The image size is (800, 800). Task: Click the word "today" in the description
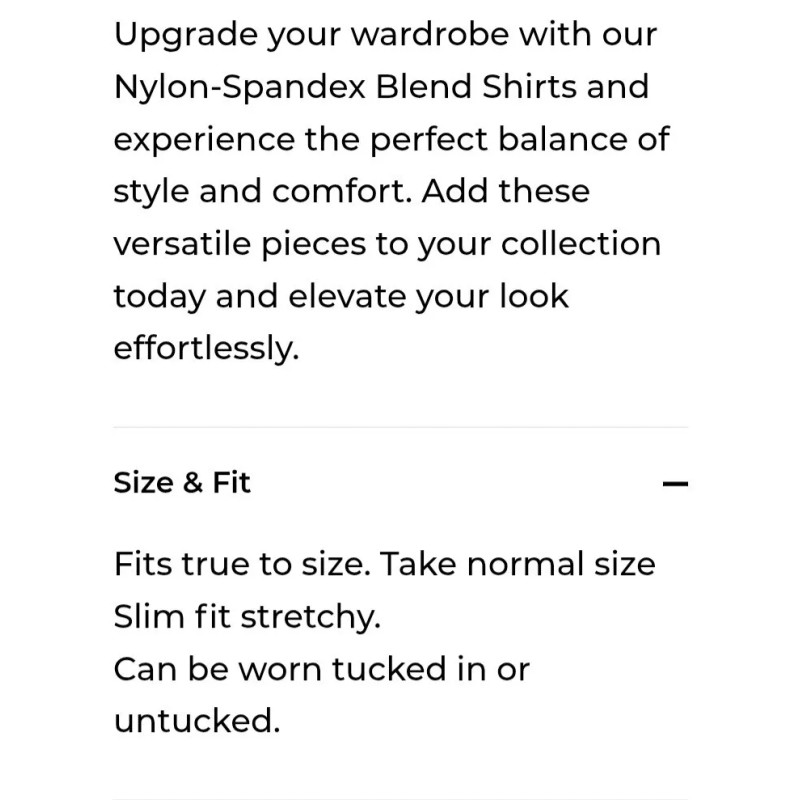(162, 296)
